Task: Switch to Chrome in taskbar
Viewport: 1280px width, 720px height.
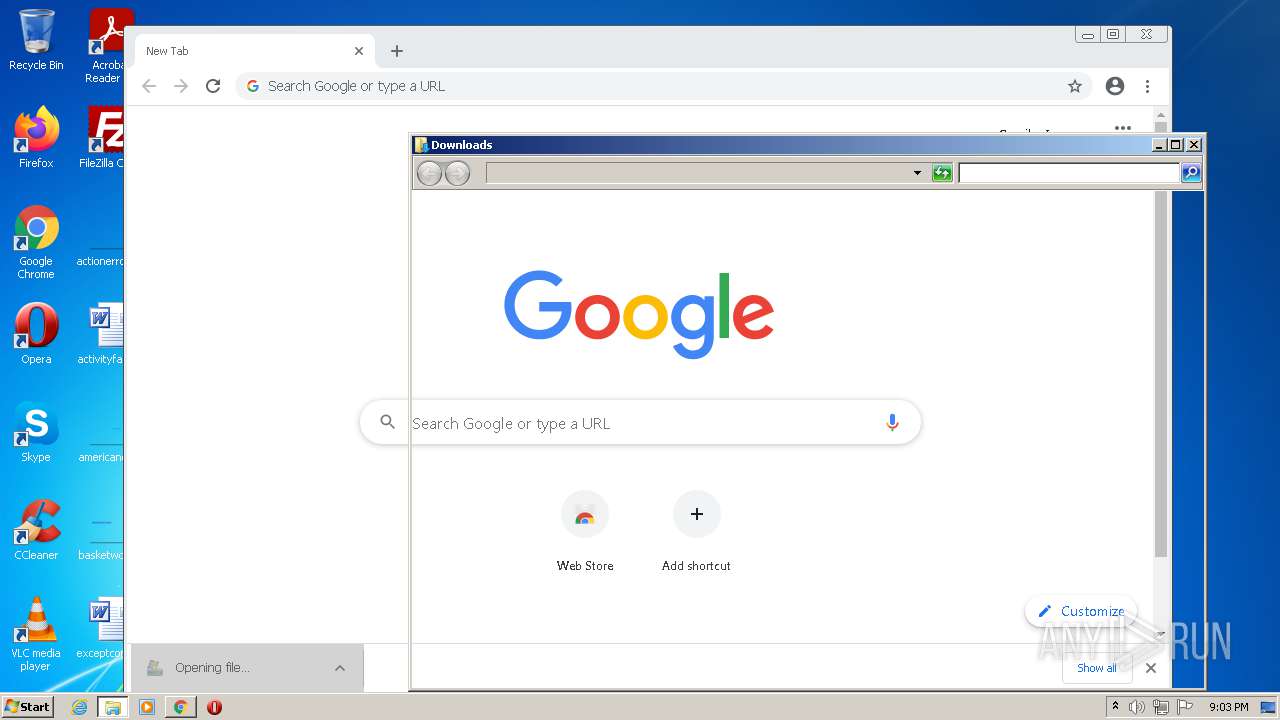Action: click(x=180, y=707)
